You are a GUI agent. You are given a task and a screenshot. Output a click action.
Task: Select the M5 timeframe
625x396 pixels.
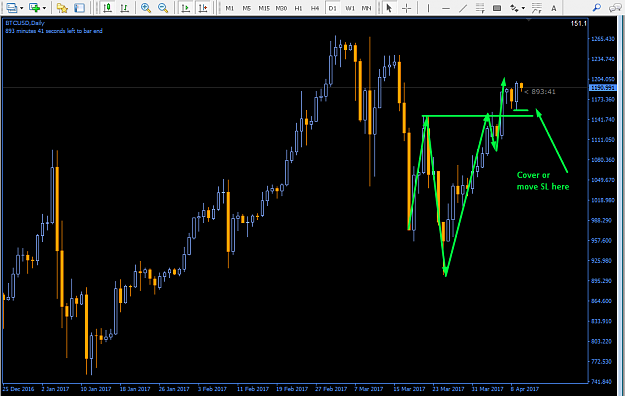pyautogui.click(x=247, y=8)
